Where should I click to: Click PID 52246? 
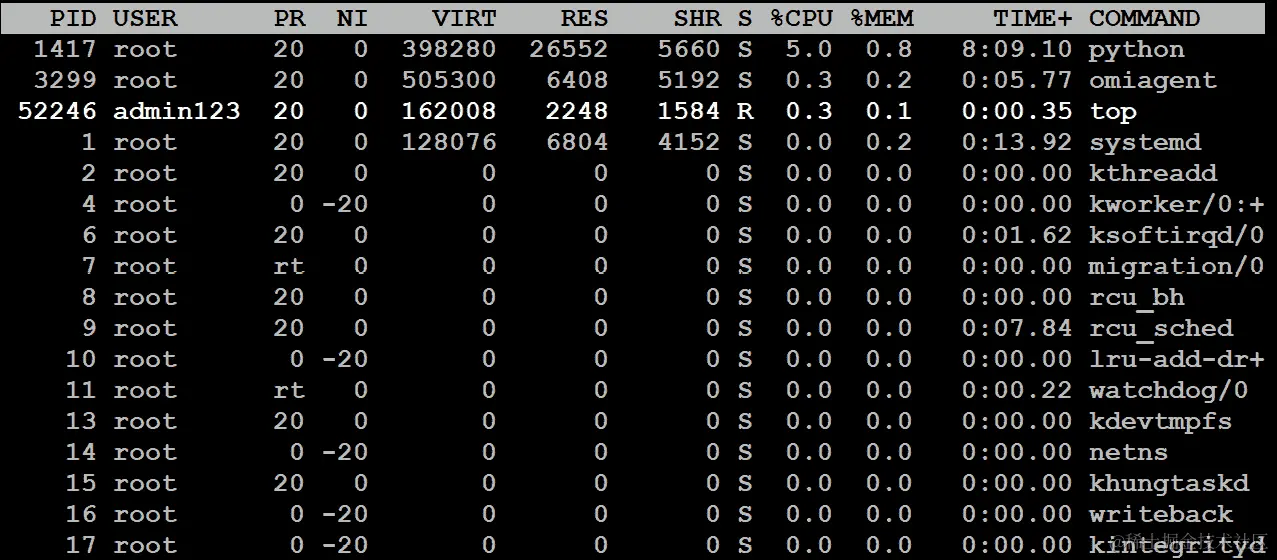coord(57,112)
